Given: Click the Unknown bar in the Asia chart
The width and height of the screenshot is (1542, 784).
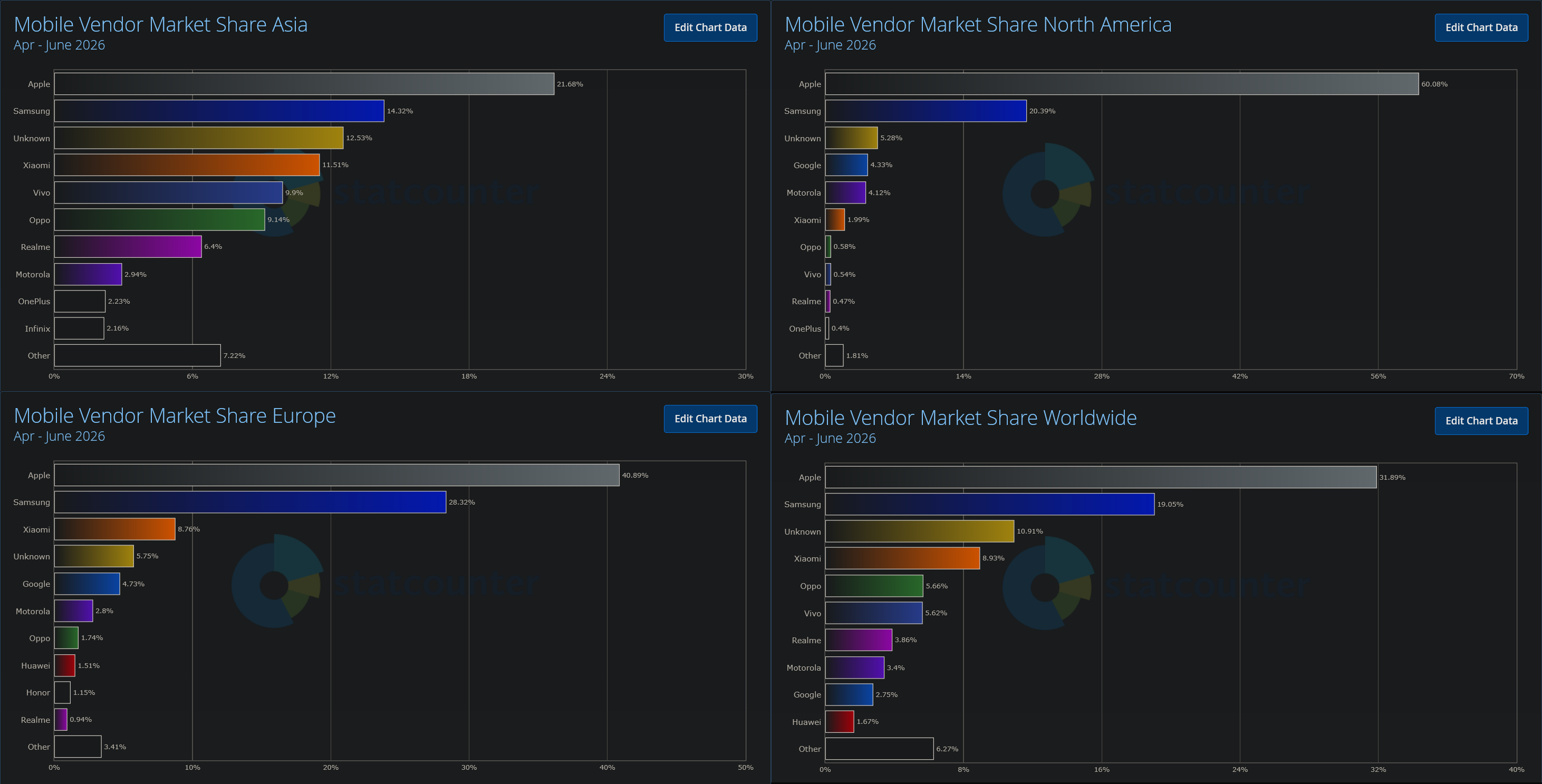Looking at the screenshot, I should click(x=199, y=138).
